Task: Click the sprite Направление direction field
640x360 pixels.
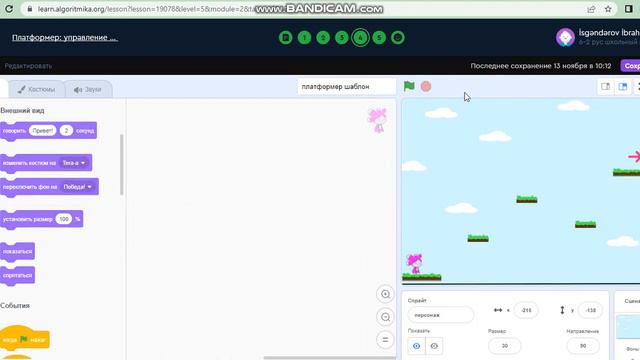Action: point(583,346)
